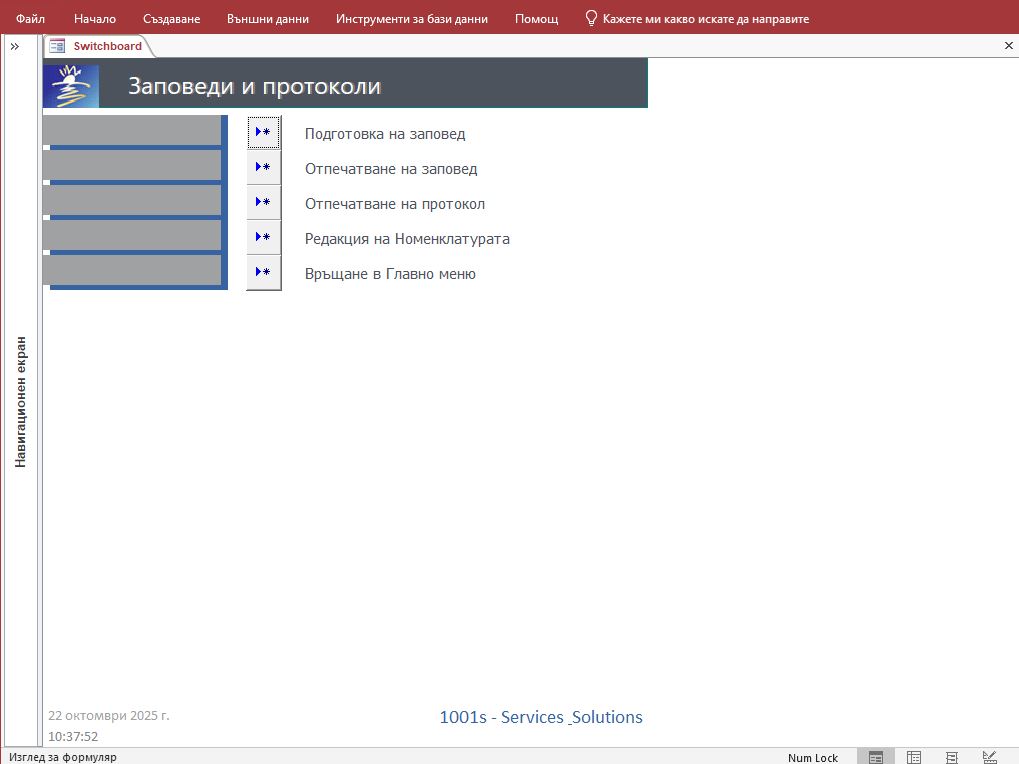Click the switchboard logo image
Image resolution: width=1019 pixels, height=764 pixels.
[x=69, y=85]
